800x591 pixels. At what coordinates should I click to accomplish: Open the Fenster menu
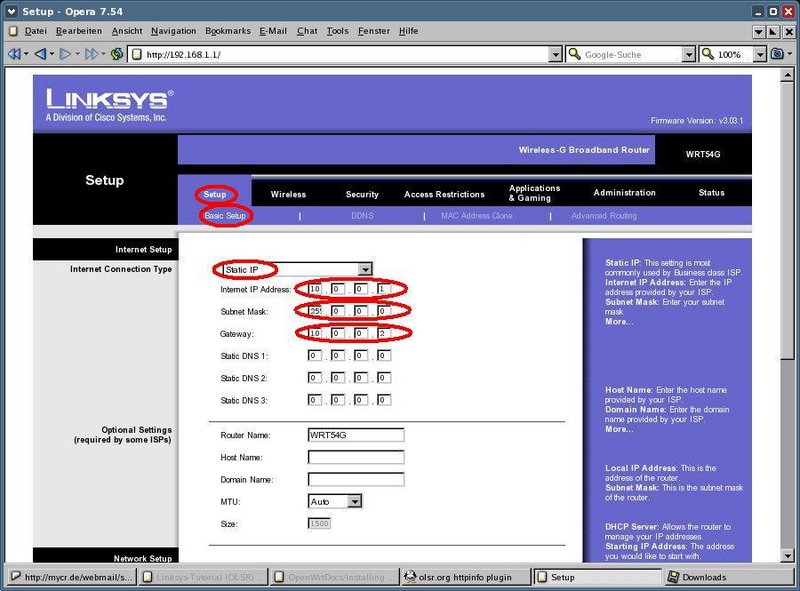click(374, 31)
